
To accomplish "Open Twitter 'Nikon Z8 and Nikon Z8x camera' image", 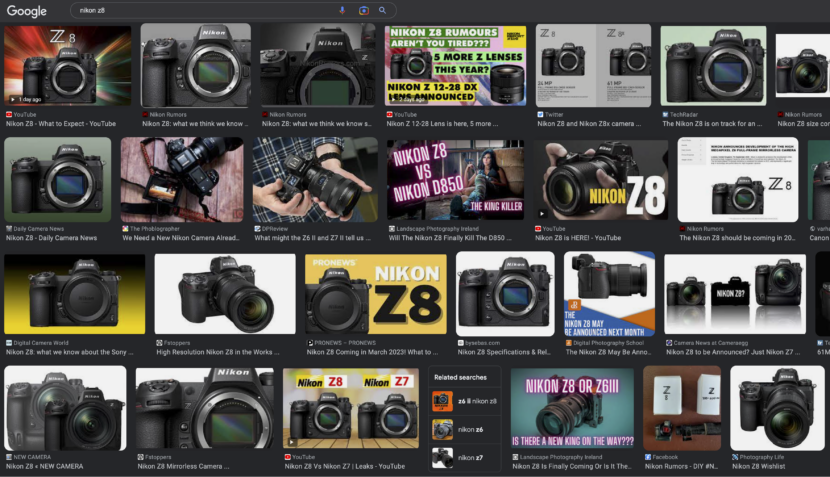I will [593, 65].
